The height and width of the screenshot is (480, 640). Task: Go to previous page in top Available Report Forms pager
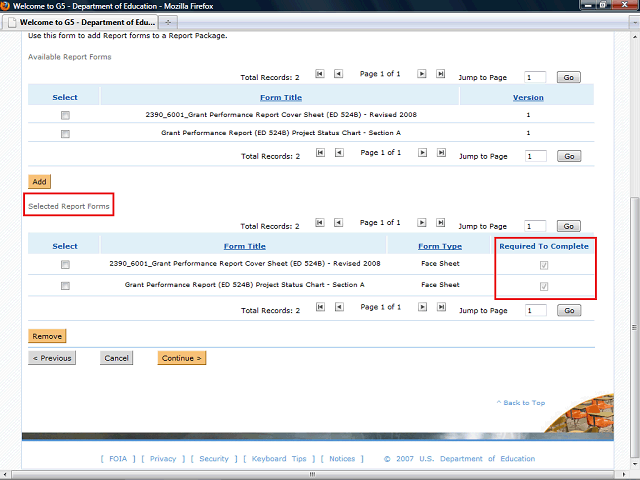(x=338, y=74)
